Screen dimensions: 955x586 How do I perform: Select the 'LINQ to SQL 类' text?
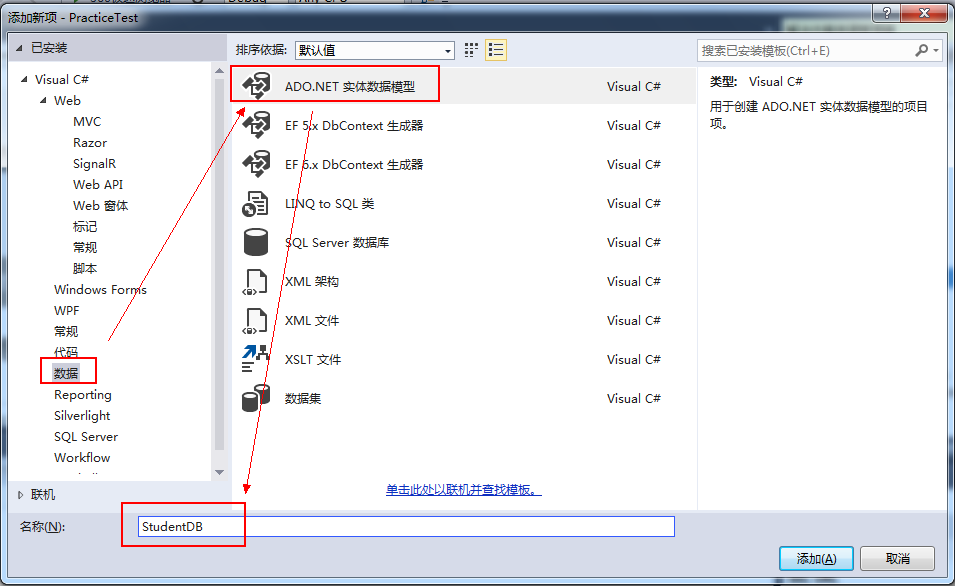point(329,203)
